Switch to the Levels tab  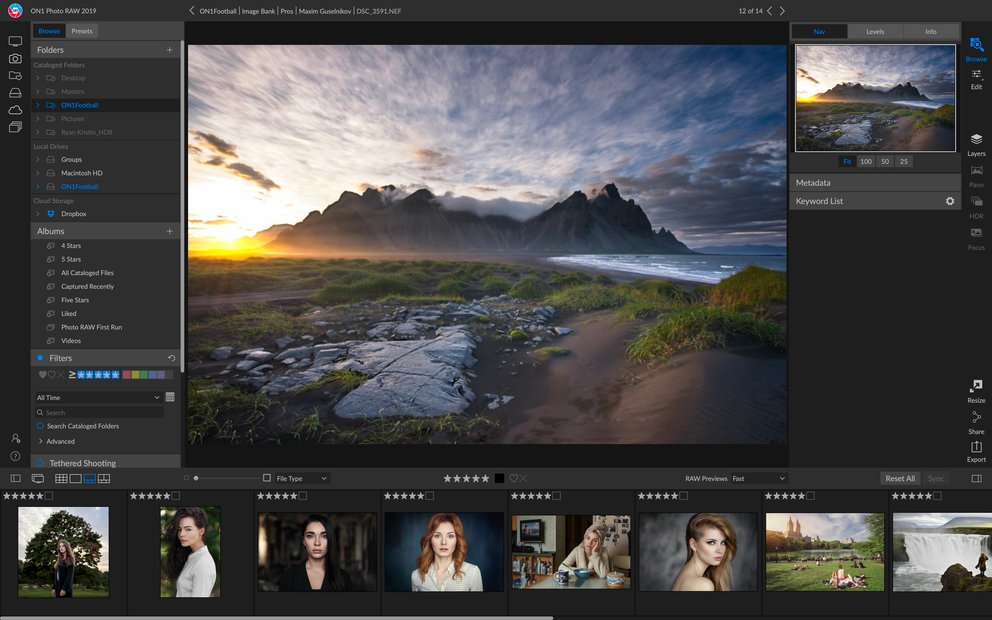click(874, 32)
